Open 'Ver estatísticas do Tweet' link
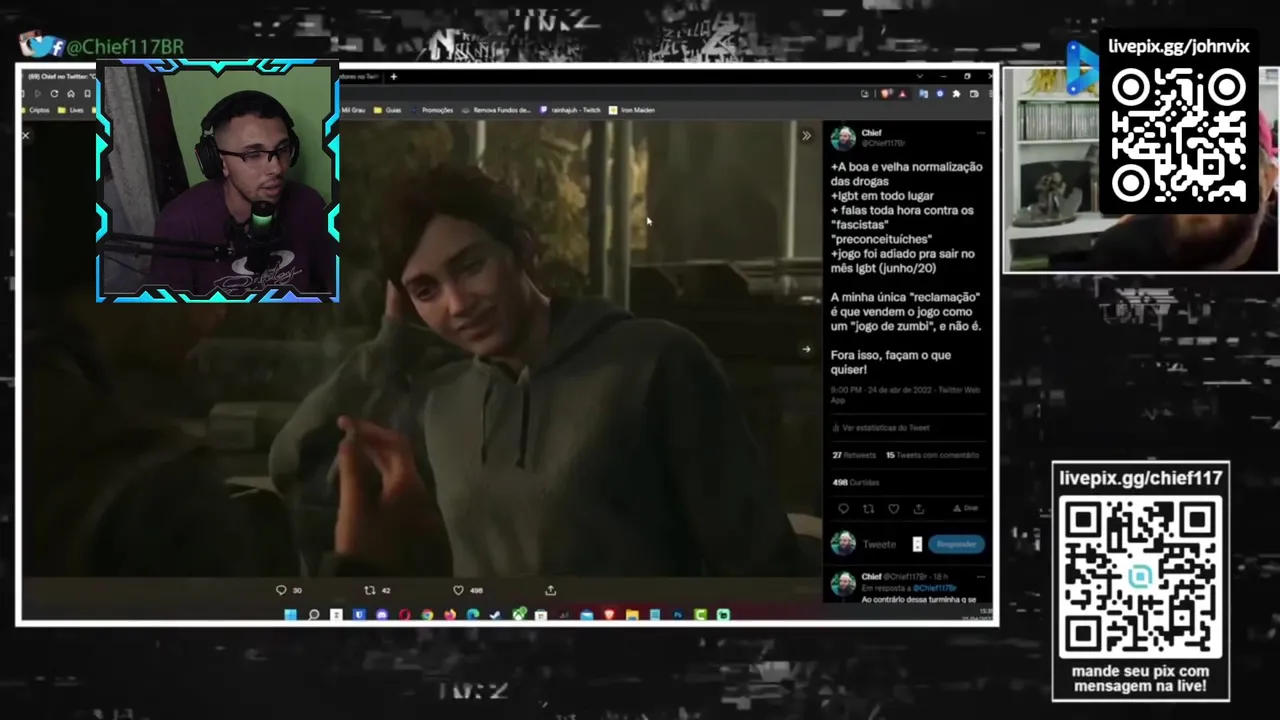This screenshot has height=720, width=1280. [881, 428]
